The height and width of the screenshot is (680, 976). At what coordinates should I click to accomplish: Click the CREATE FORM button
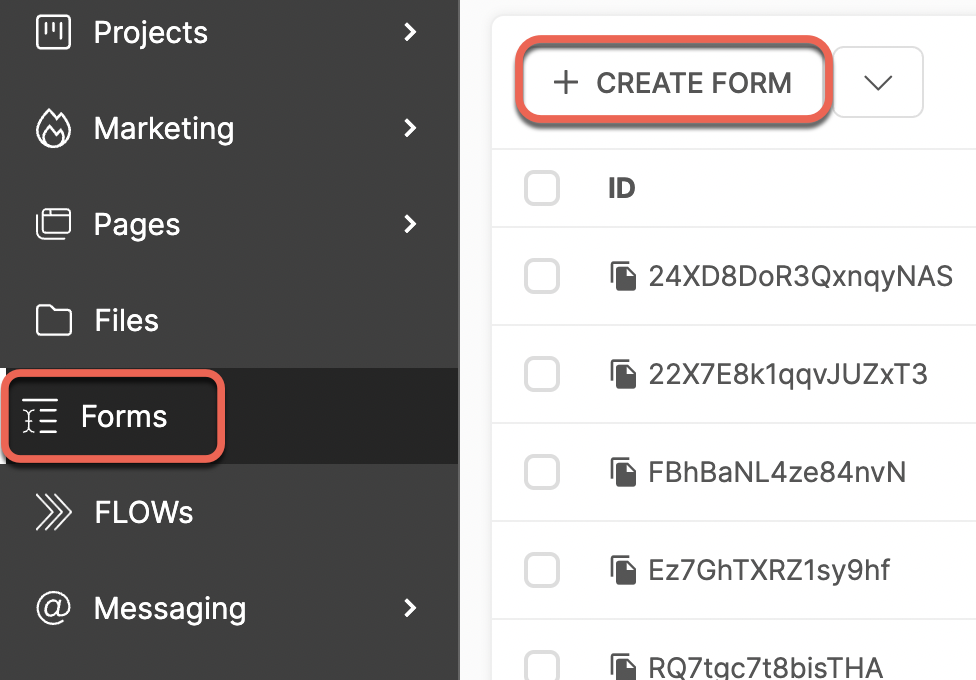tap(673, 82)
